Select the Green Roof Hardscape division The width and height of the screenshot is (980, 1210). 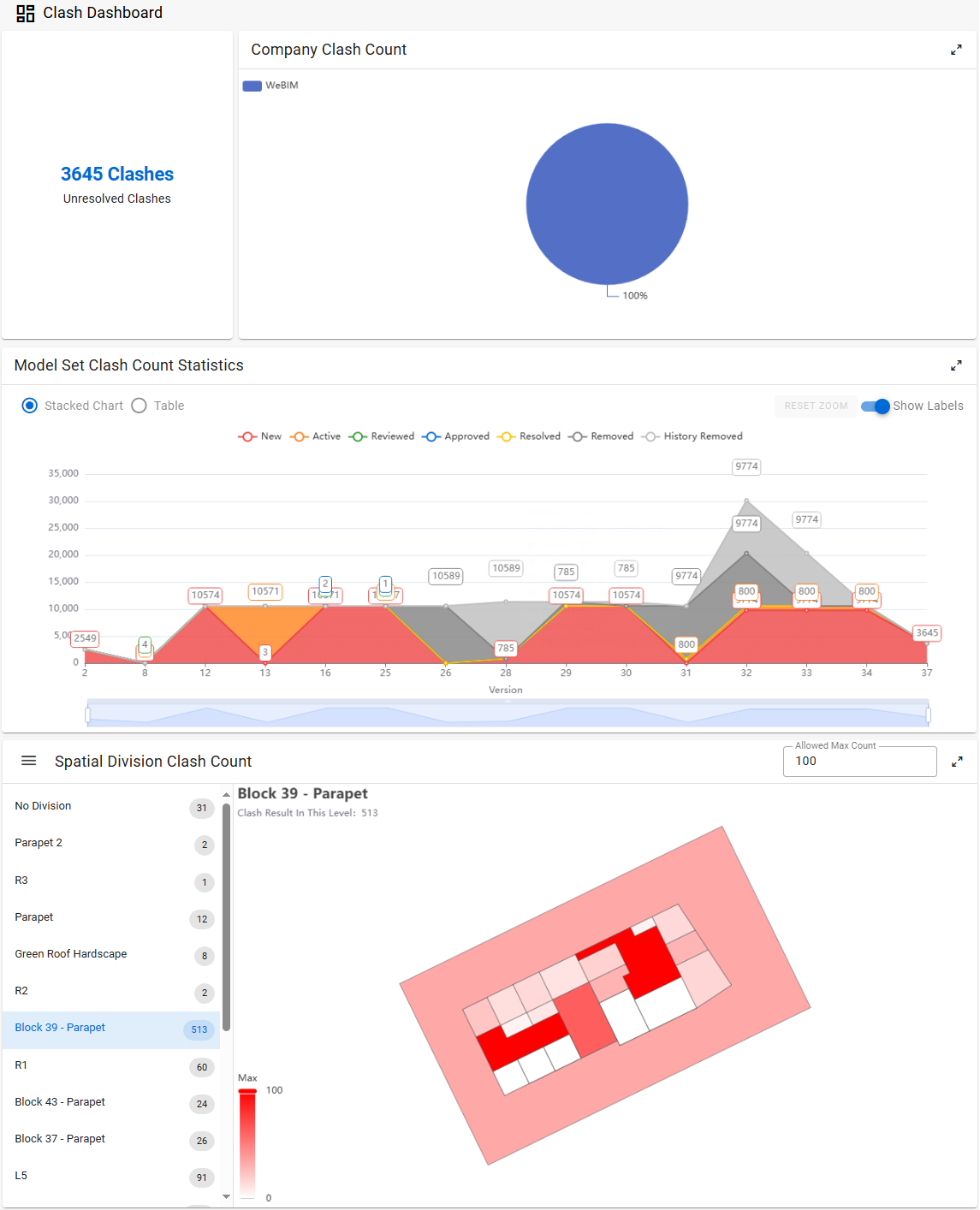(111, 954)
